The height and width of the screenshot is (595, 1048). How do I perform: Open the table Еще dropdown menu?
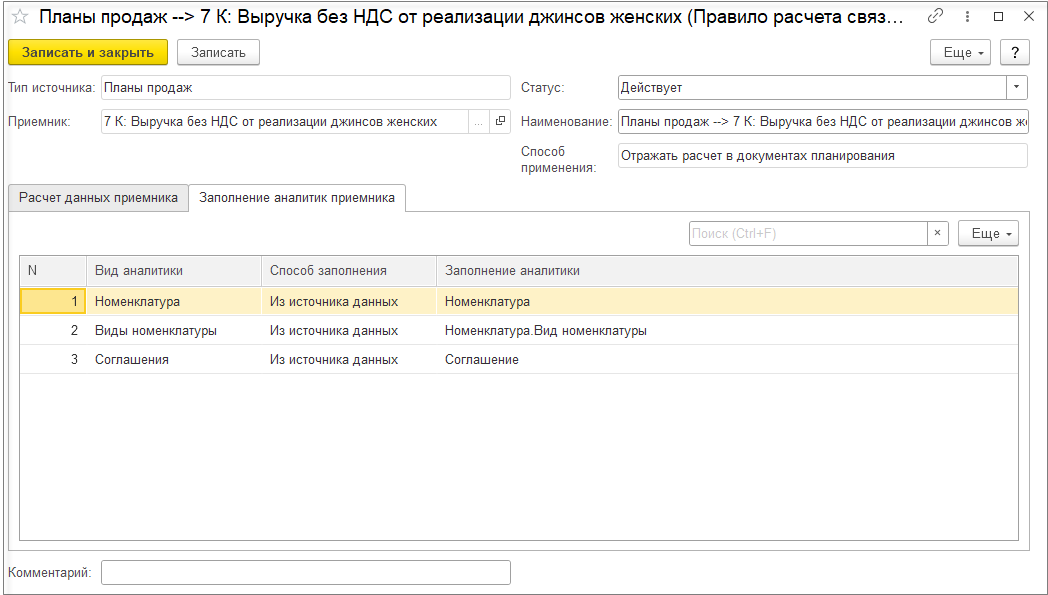[989, 233]
